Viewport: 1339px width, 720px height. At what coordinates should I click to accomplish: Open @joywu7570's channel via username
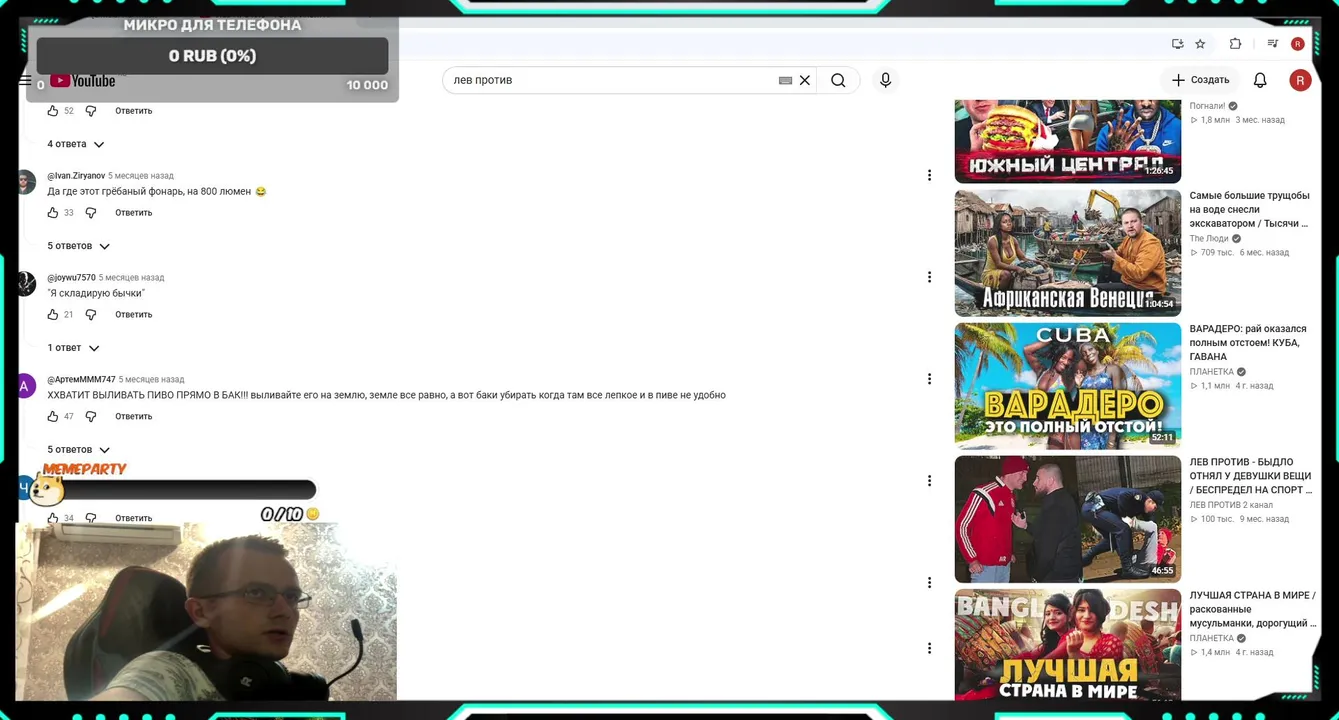point(71,278)
